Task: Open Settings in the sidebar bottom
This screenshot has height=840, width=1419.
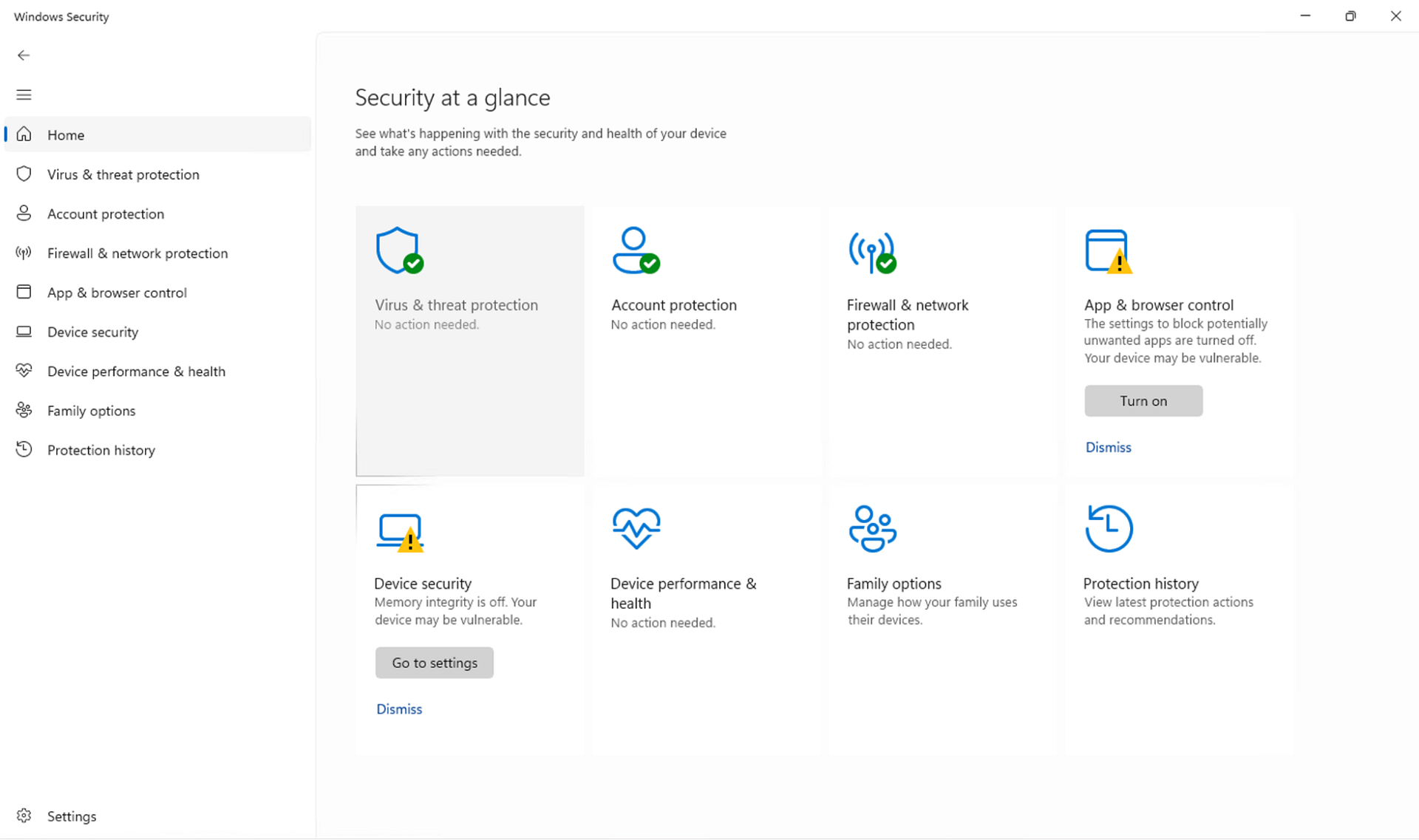Action: click(x=71, y=816)
